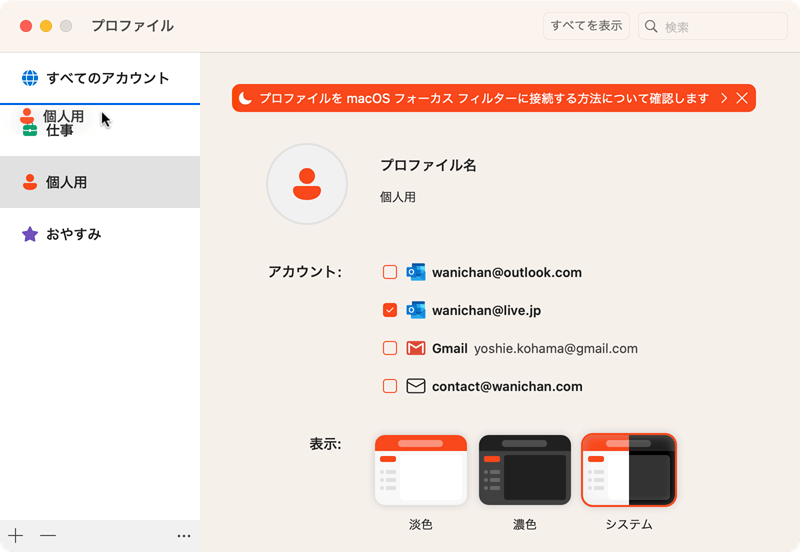Image resolution: width=800 pixels, height=552 pixels.
Task: Add a new profile with the plus button
Action: click(x=16, y=536)
